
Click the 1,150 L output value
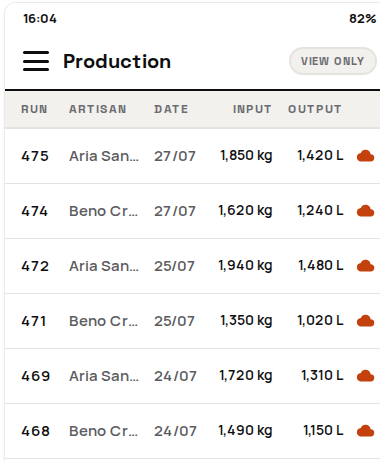(x=323, y=430)
